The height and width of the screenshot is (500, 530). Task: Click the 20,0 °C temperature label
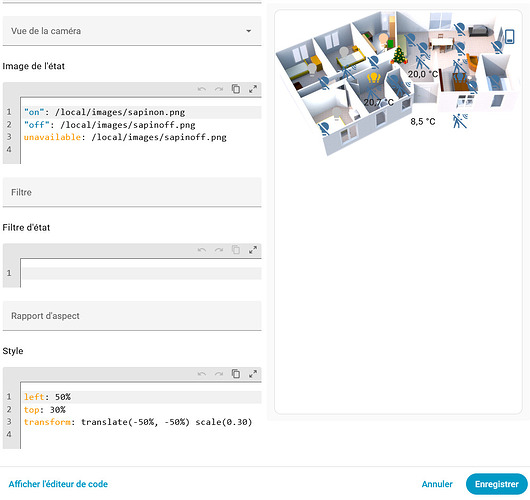tap(423, 74)
